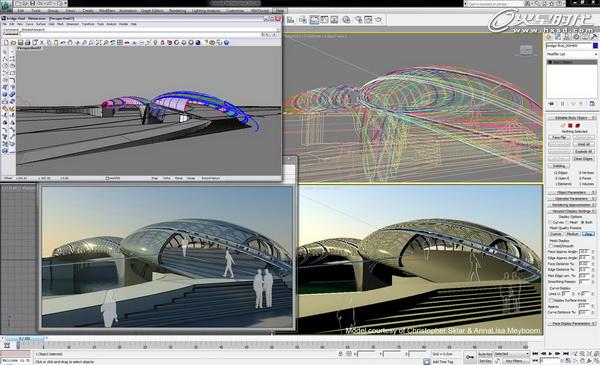Select Pan hand icon in Rhino toolbar

click(x=70, y=42)
